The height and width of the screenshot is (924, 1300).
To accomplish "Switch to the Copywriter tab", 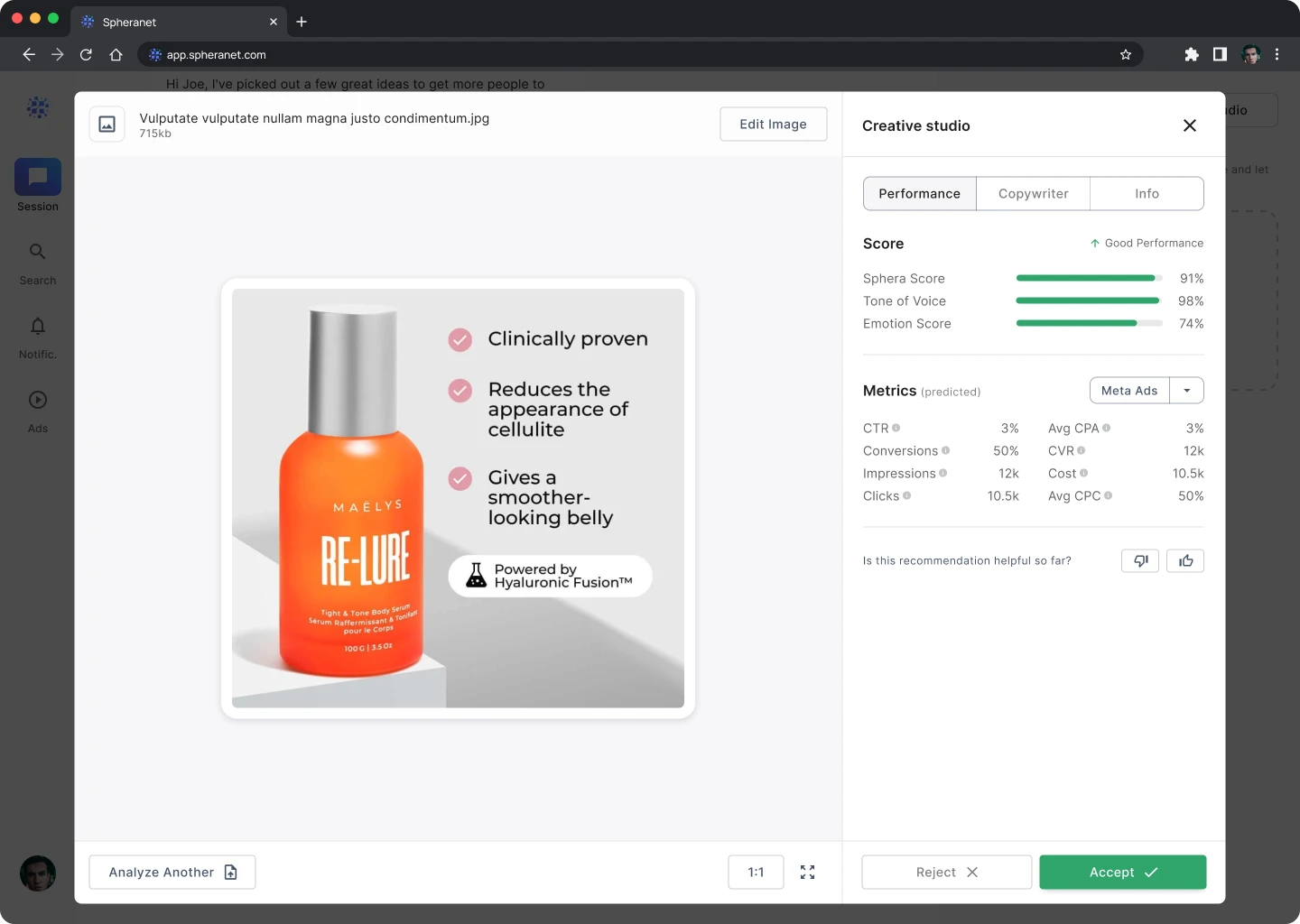I will 1033,193.
